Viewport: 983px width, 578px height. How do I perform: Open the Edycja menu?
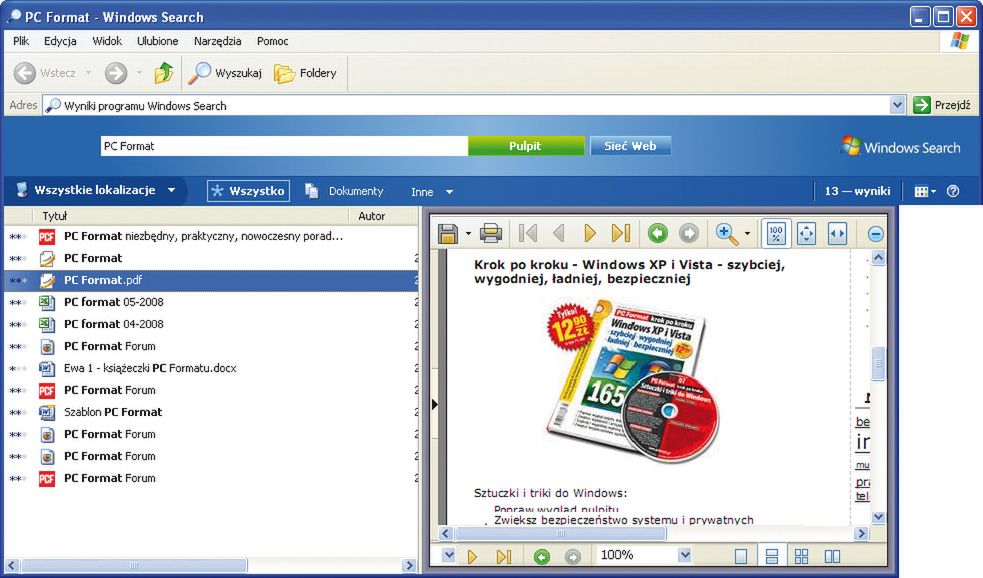pyautogui.click(x=60, y=41)
